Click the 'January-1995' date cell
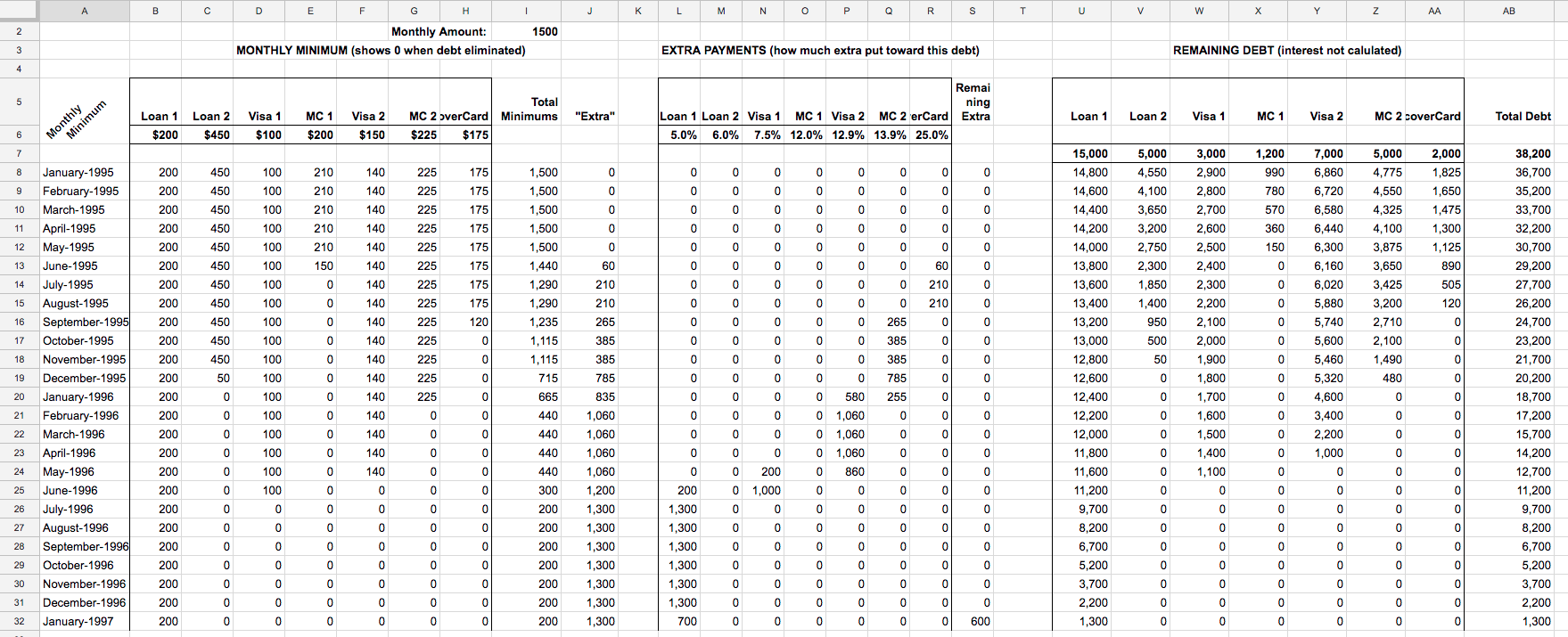The image size is (1568, 637). click(x=85, y=172)
